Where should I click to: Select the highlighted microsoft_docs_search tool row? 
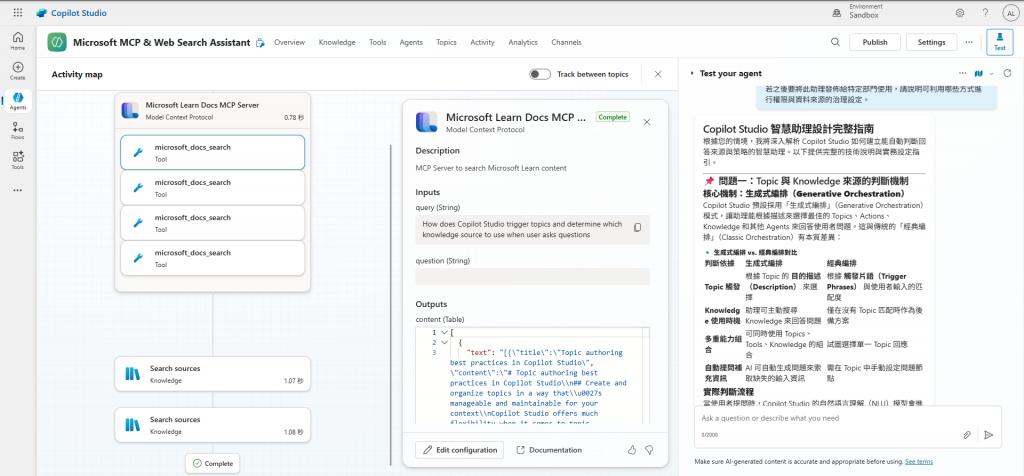(212, 152)
